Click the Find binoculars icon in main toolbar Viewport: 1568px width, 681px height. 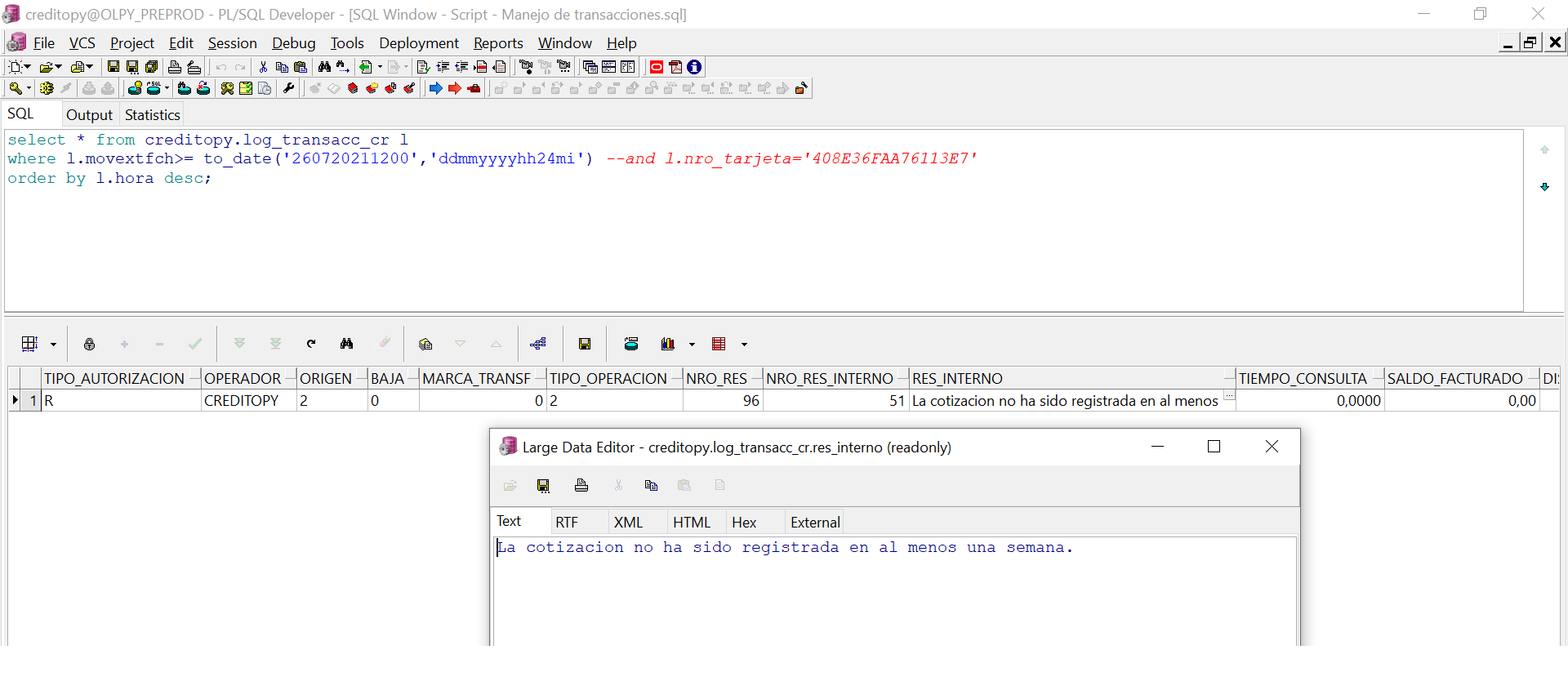pos(324,67)
